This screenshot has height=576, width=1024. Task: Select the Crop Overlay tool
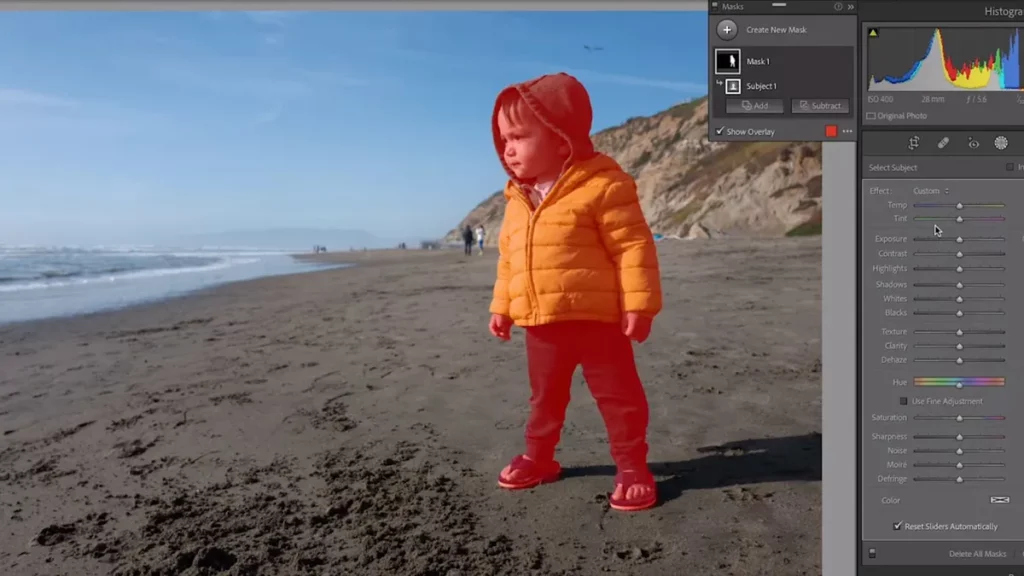(x=914, y=143)
